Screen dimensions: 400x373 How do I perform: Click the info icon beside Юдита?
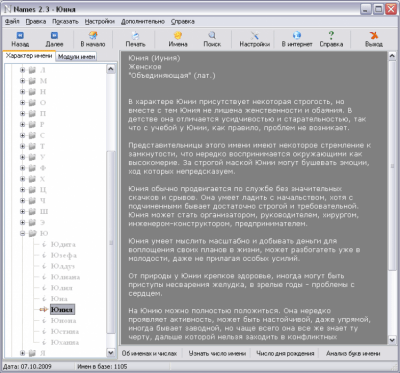click(44, 244)
